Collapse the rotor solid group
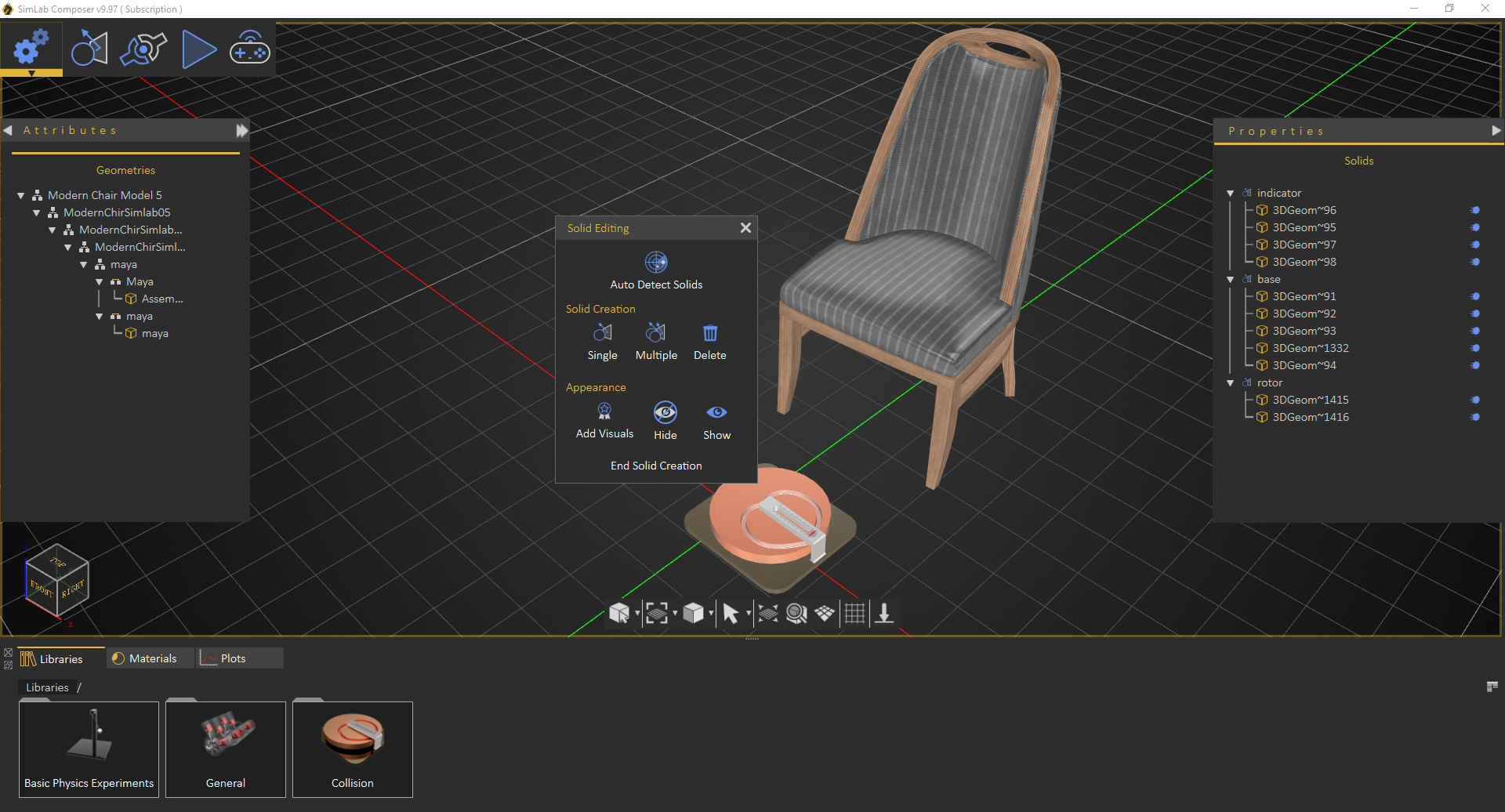This screenshot has height=812, width=1505. click(1231, 382)
